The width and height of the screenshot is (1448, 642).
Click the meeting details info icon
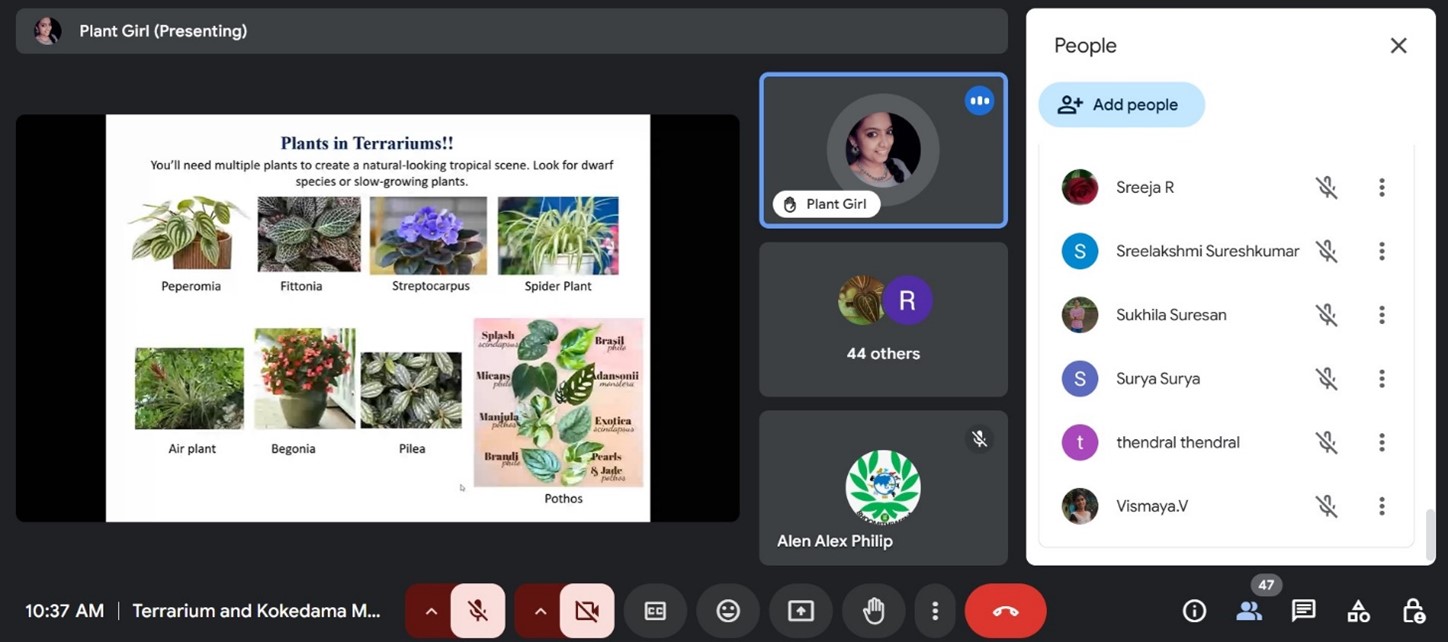(1193, 611)
